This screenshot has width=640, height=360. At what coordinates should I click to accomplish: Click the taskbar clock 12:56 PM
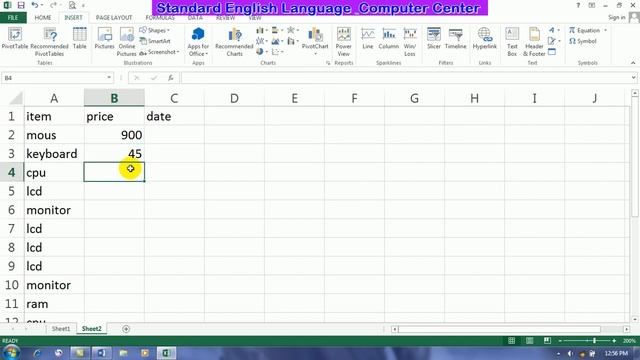pyautogui.click(x=616, y=353)
